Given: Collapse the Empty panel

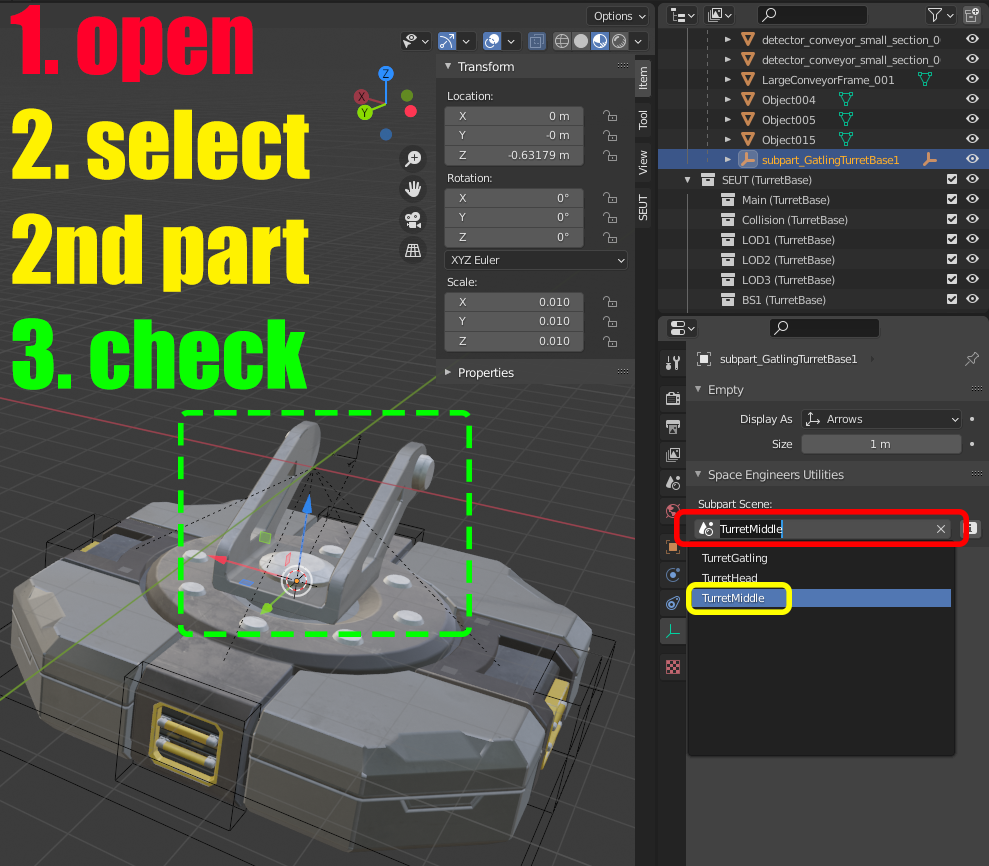Looking at the screenshot, I should (698, 390).
